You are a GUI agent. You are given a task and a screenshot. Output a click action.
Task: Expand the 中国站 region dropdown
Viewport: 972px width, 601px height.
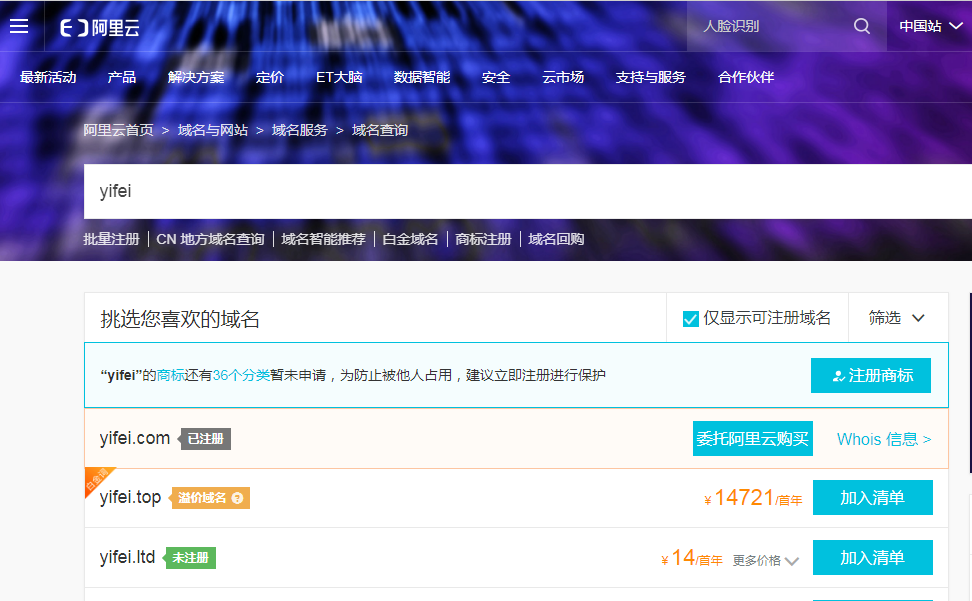pyautogui.click(x=930, y=26)
